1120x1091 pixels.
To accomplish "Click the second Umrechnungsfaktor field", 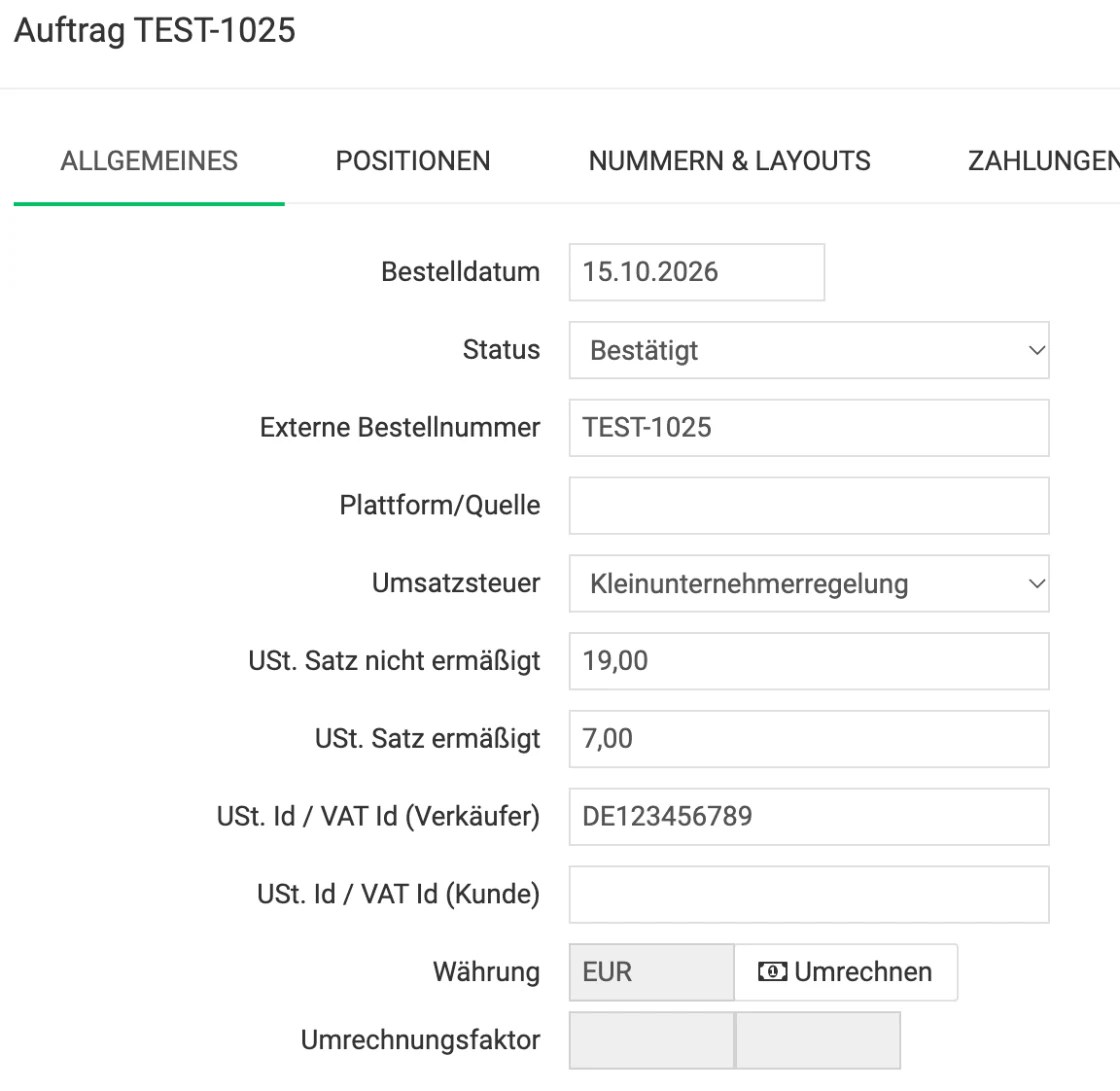I will coord(818,1040).
